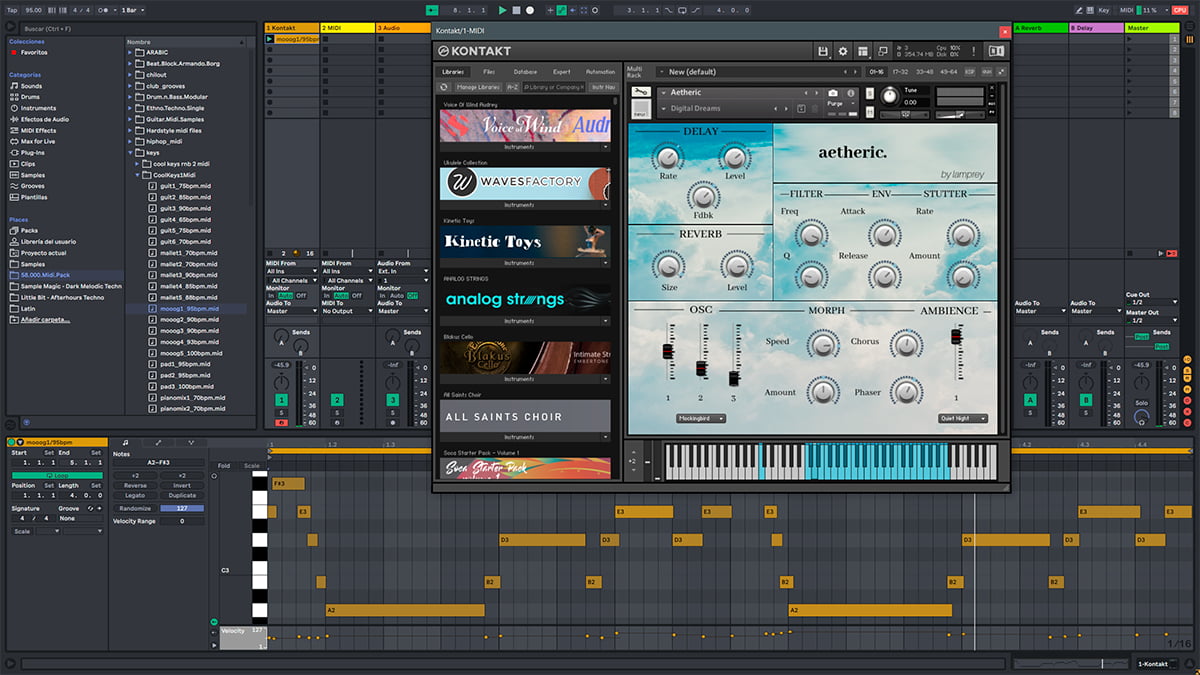Launch the mooog1/95bpm clip play triangle
The height and width of the screenshot is (675, 1200).
271,39
